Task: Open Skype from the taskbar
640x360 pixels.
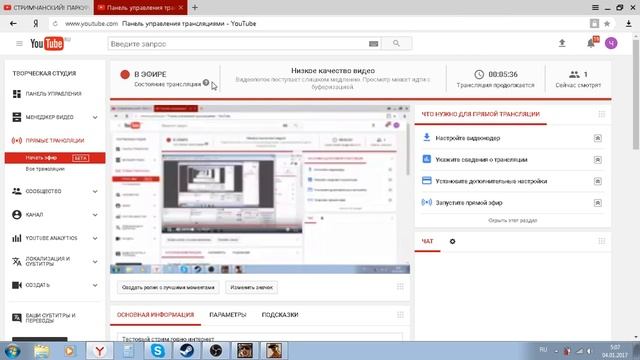Action: (x=158, y=351)
